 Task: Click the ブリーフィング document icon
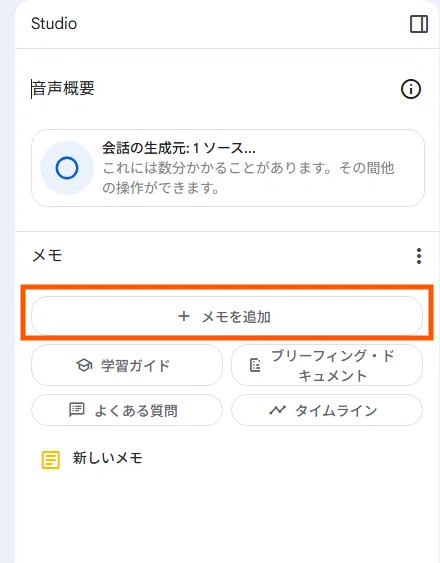coord(255,365)
